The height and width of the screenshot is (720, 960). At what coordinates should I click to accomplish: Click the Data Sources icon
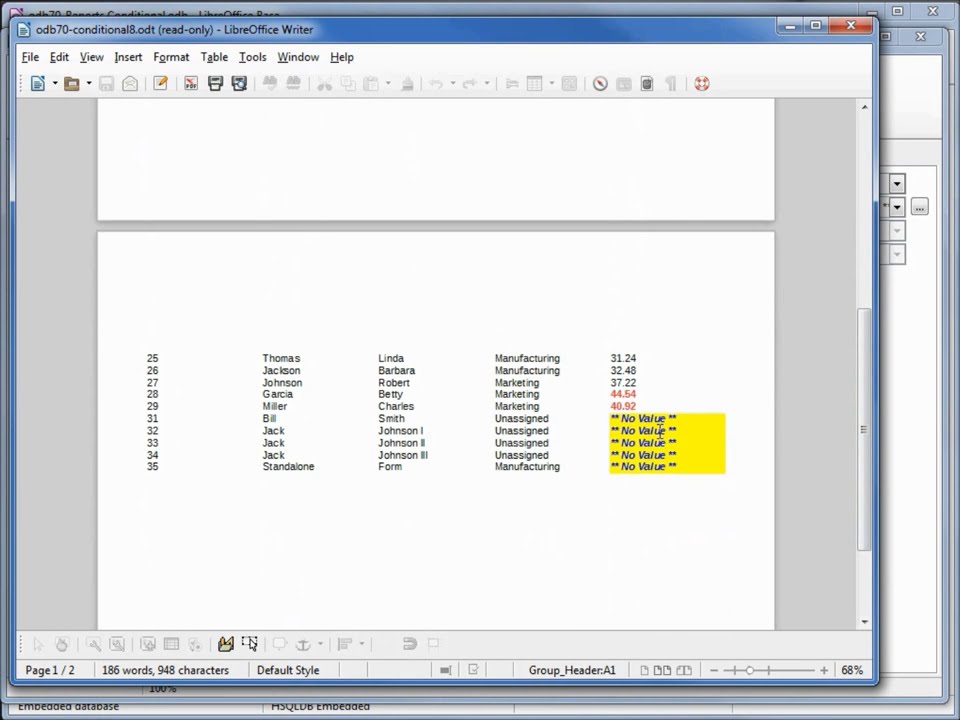[x=647, y=84]
